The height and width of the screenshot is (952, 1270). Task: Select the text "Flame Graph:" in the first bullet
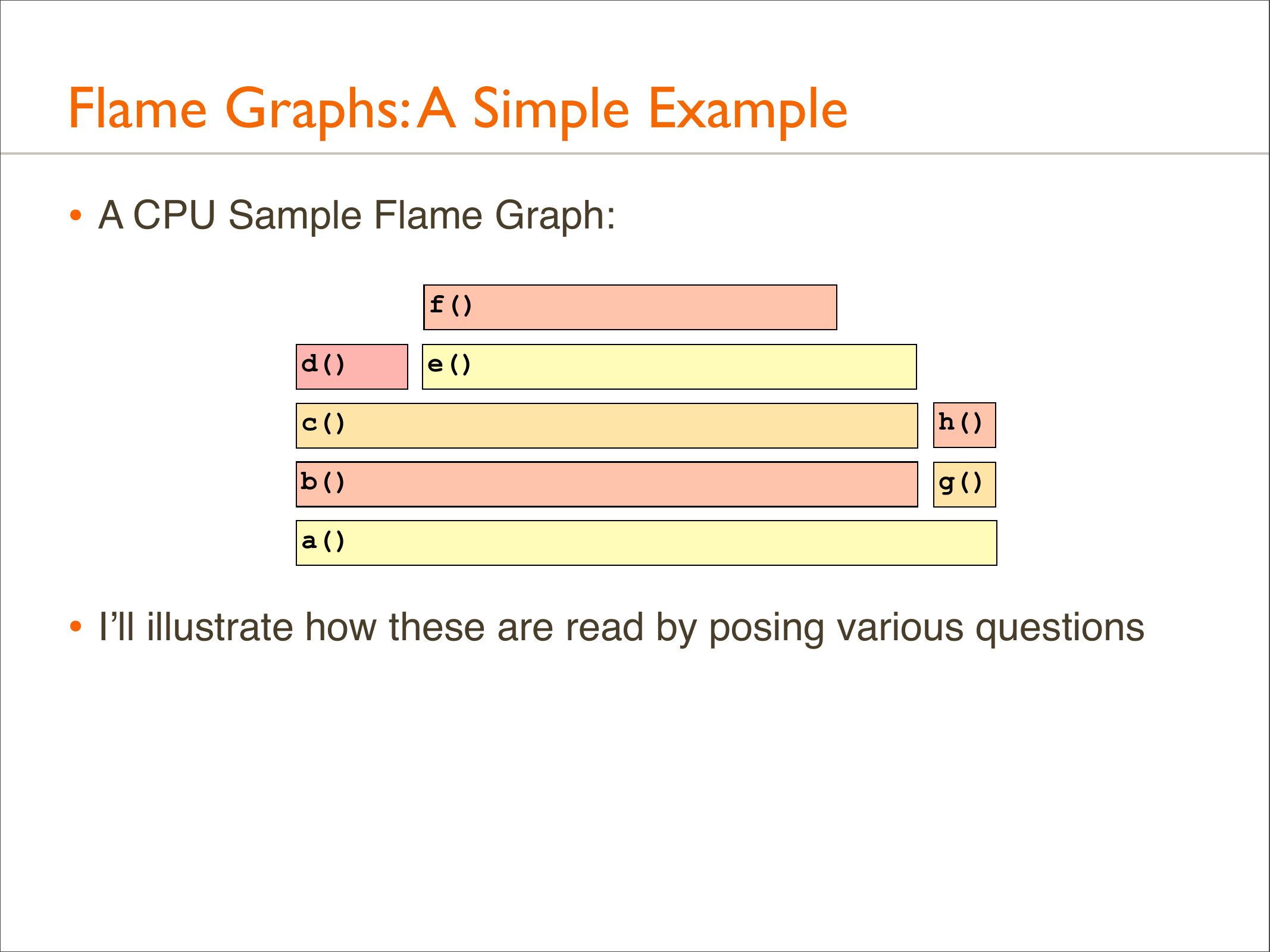coord(494,215)
